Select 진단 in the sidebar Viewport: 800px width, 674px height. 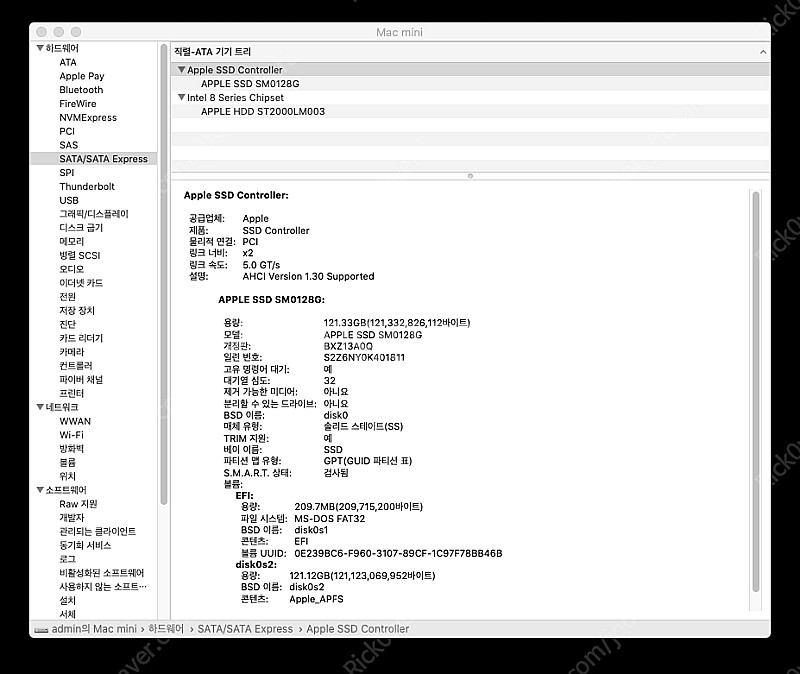point(67,324)
